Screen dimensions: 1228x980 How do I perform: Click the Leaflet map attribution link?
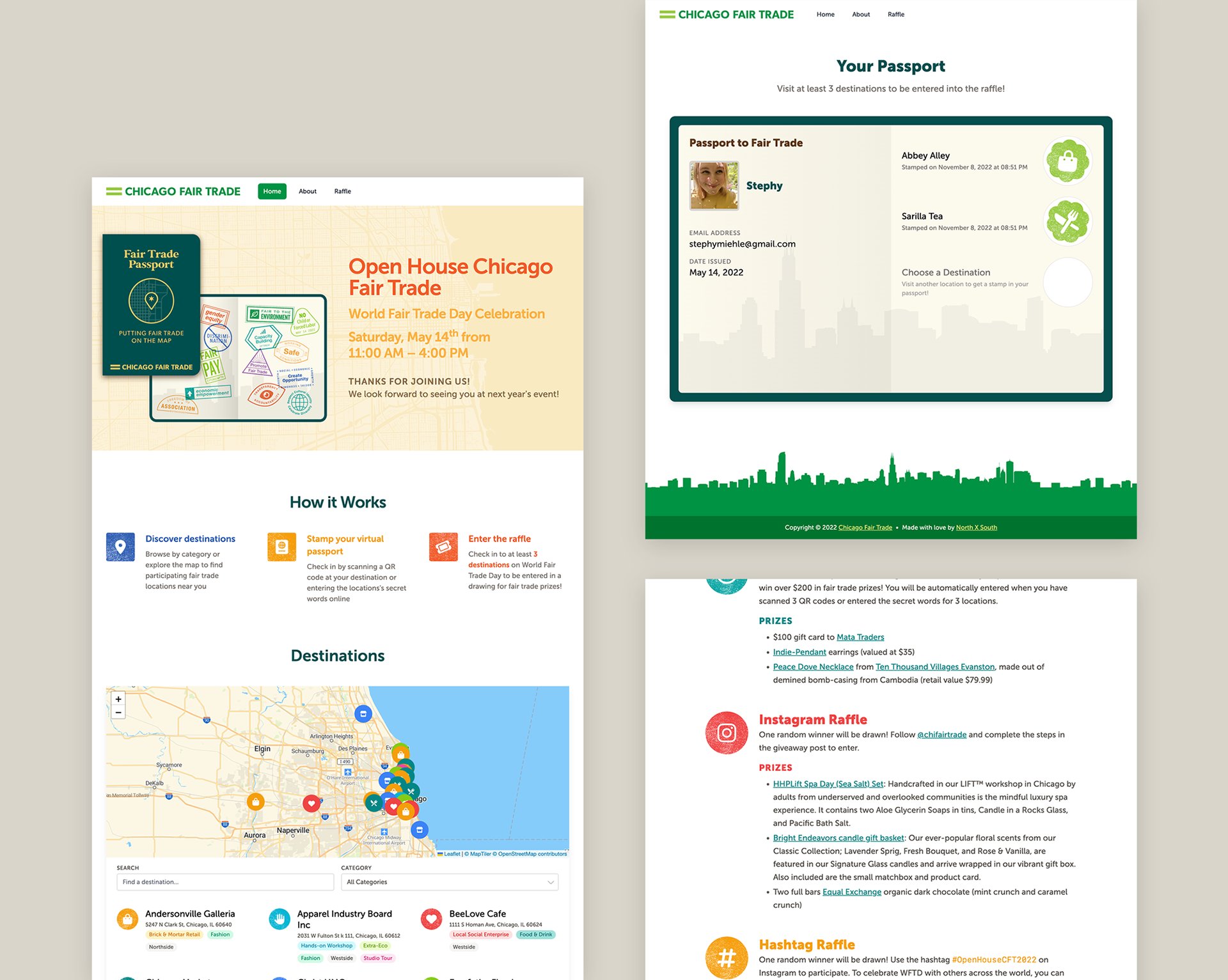click(449, 853)
